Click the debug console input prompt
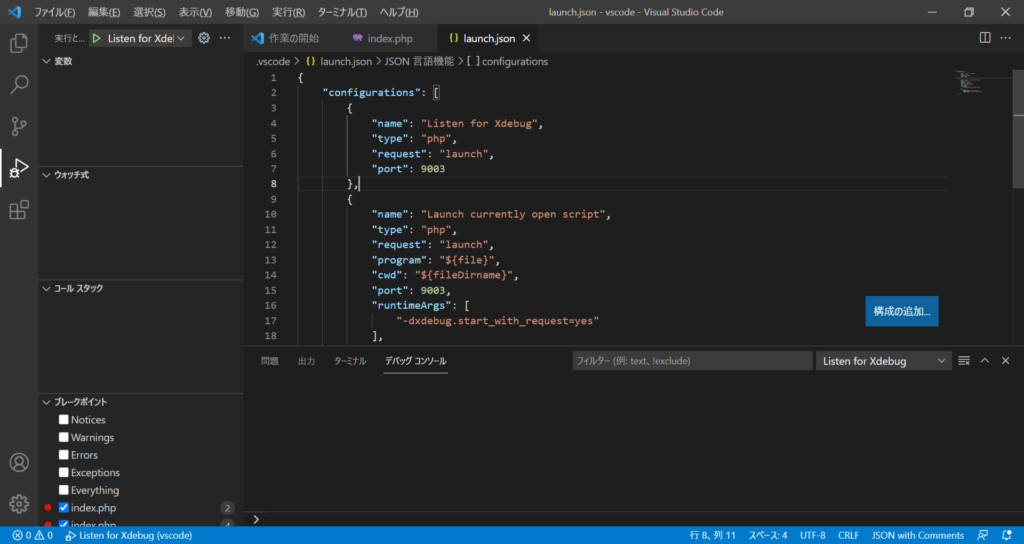 pos(633,519)
